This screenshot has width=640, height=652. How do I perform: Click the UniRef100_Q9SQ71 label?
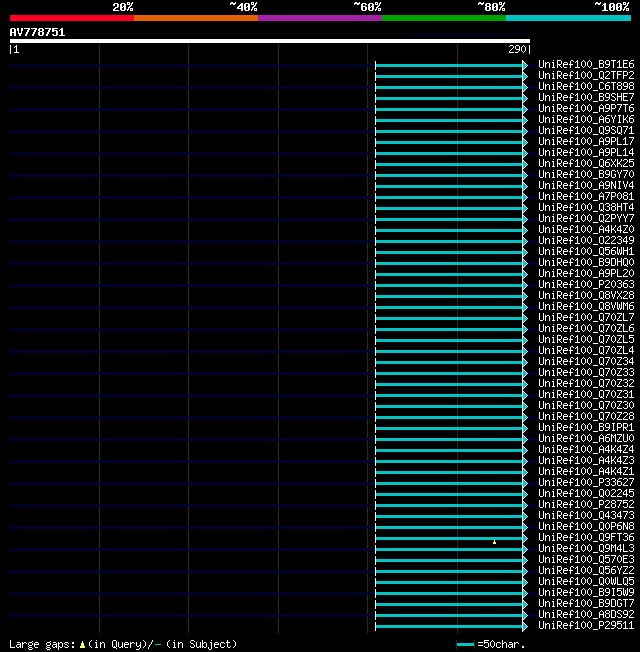586,131
